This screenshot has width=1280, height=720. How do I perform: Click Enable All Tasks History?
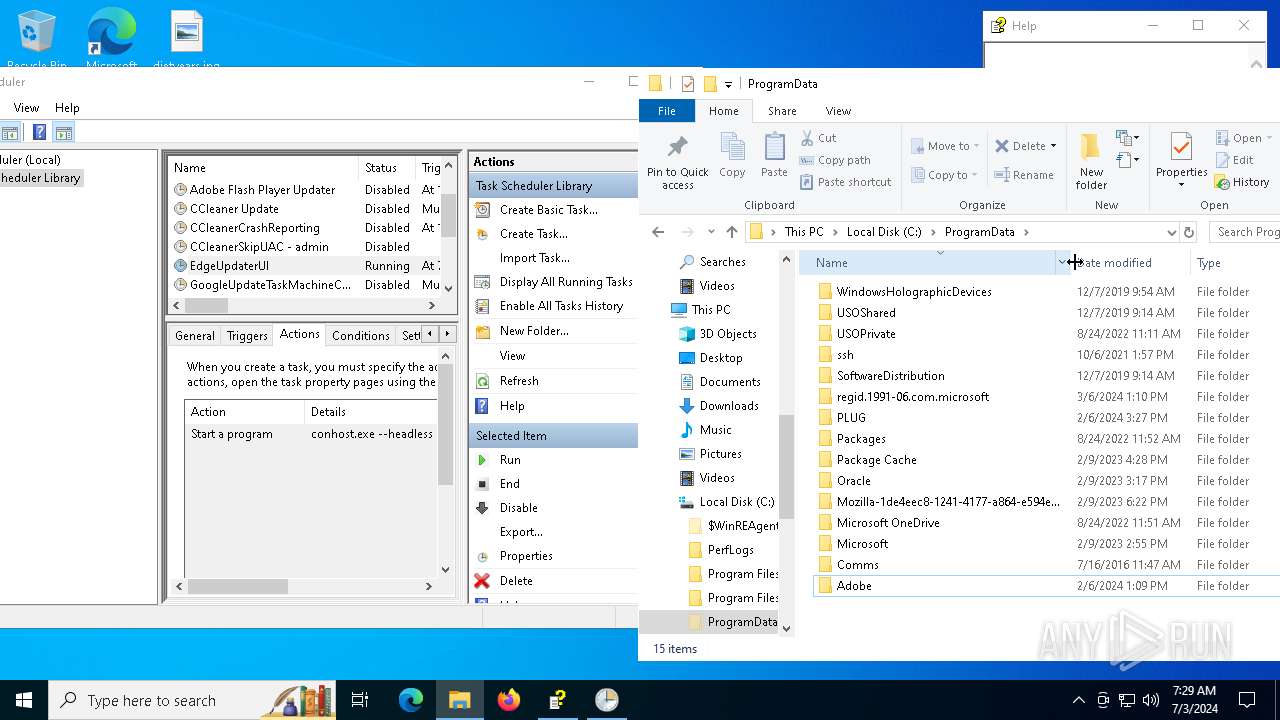click(x=561, y=306)
